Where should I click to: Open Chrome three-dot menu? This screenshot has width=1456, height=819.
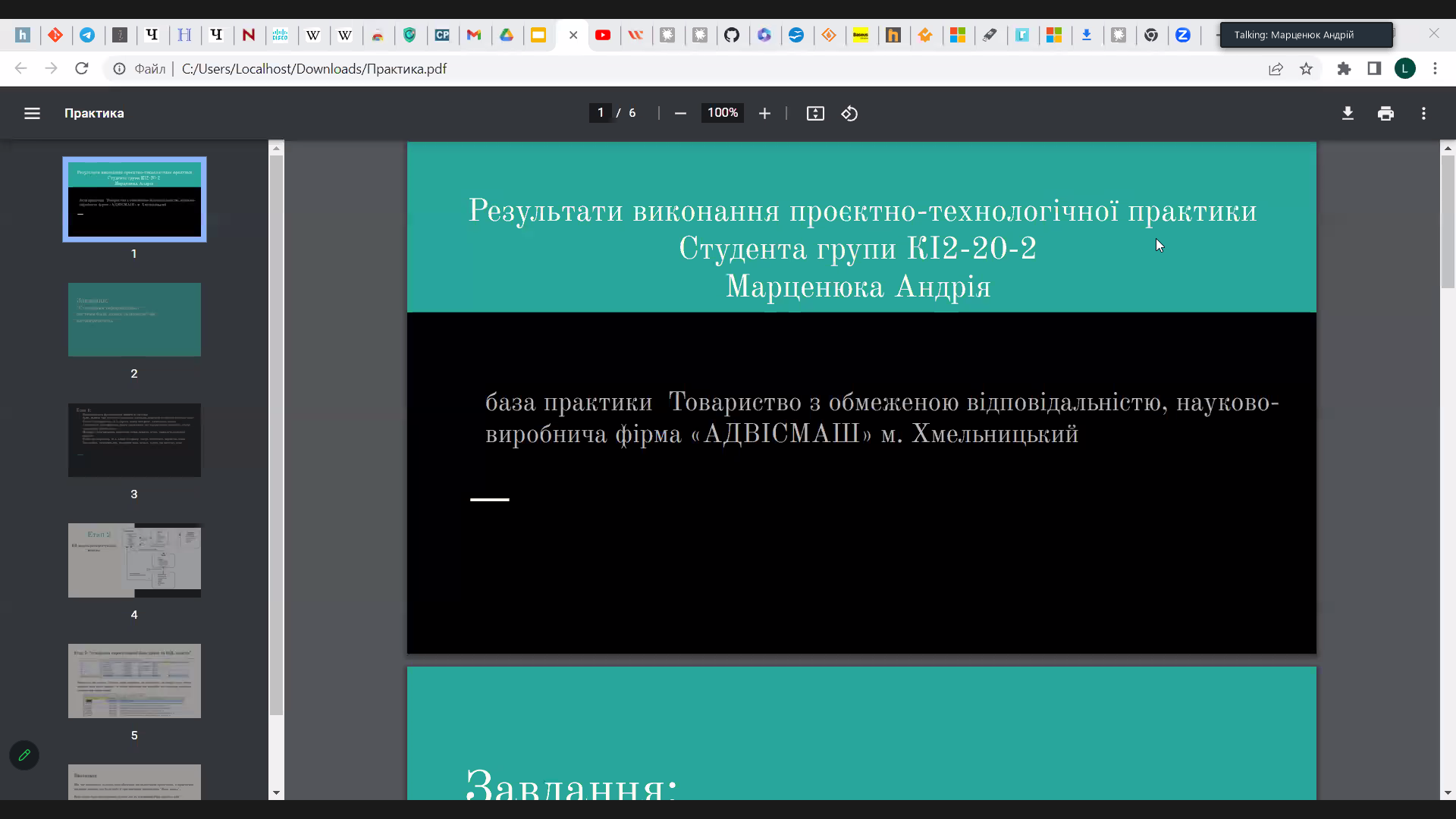(1435, 69)
